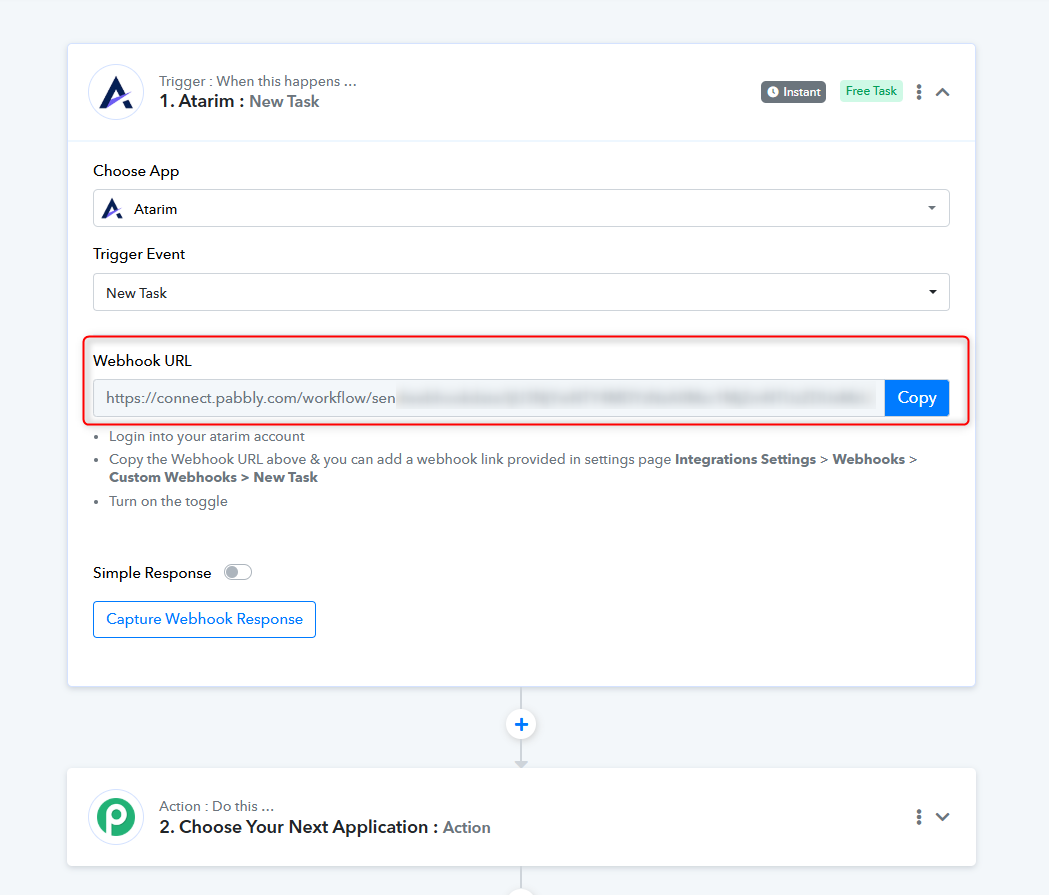Click the green Free Task badge

871,91
